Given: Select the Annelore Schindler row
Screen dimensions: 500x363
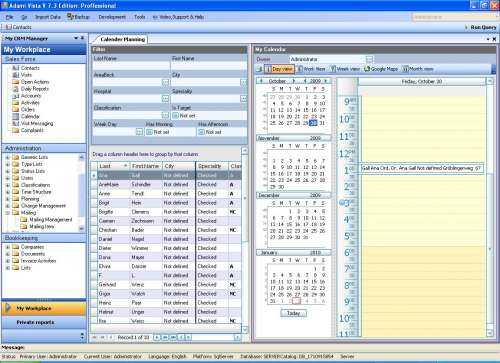Looking at the screenshot, I should tap(166, 185).
